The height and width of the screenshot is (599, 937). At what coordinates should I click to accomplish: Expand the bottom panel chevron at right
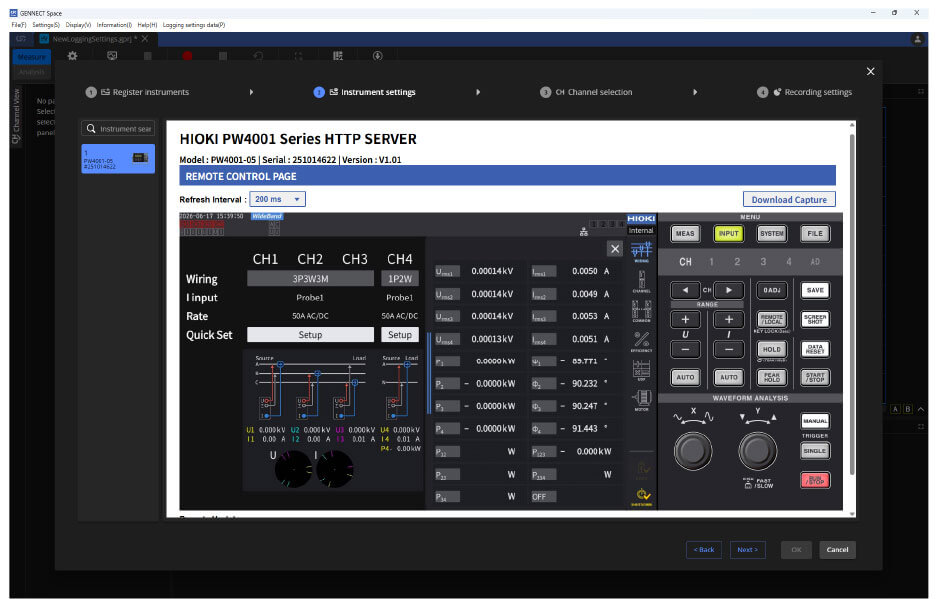[921, 409]
